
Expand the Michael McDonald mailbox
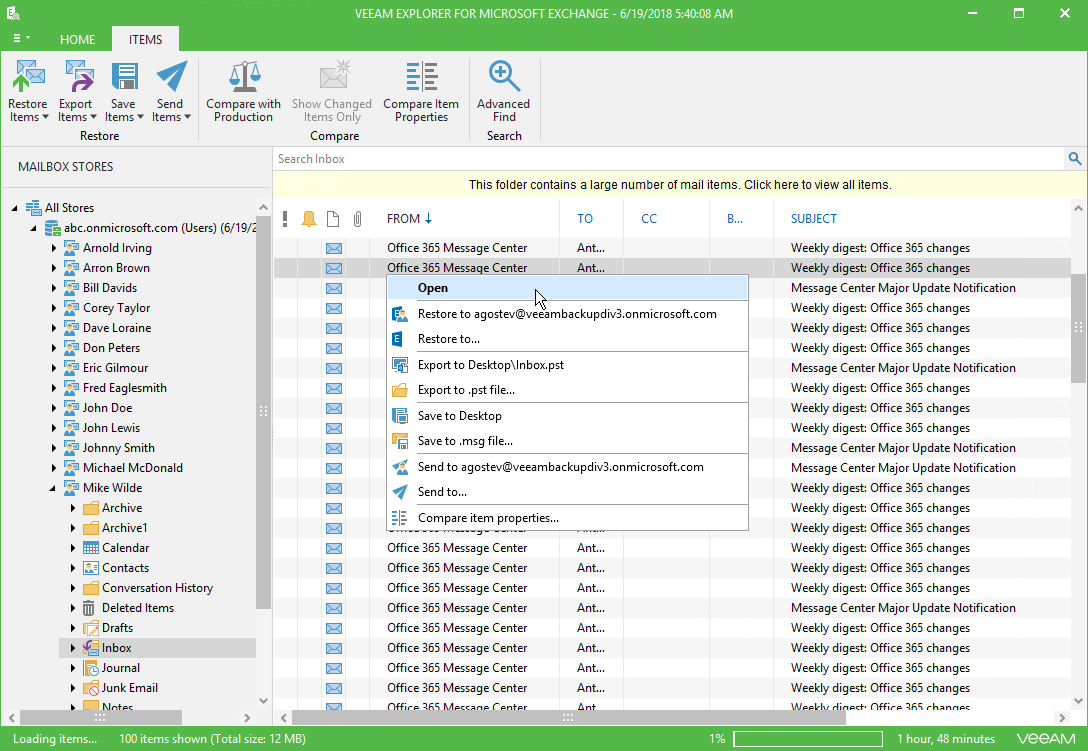click(x=53, y=468)
